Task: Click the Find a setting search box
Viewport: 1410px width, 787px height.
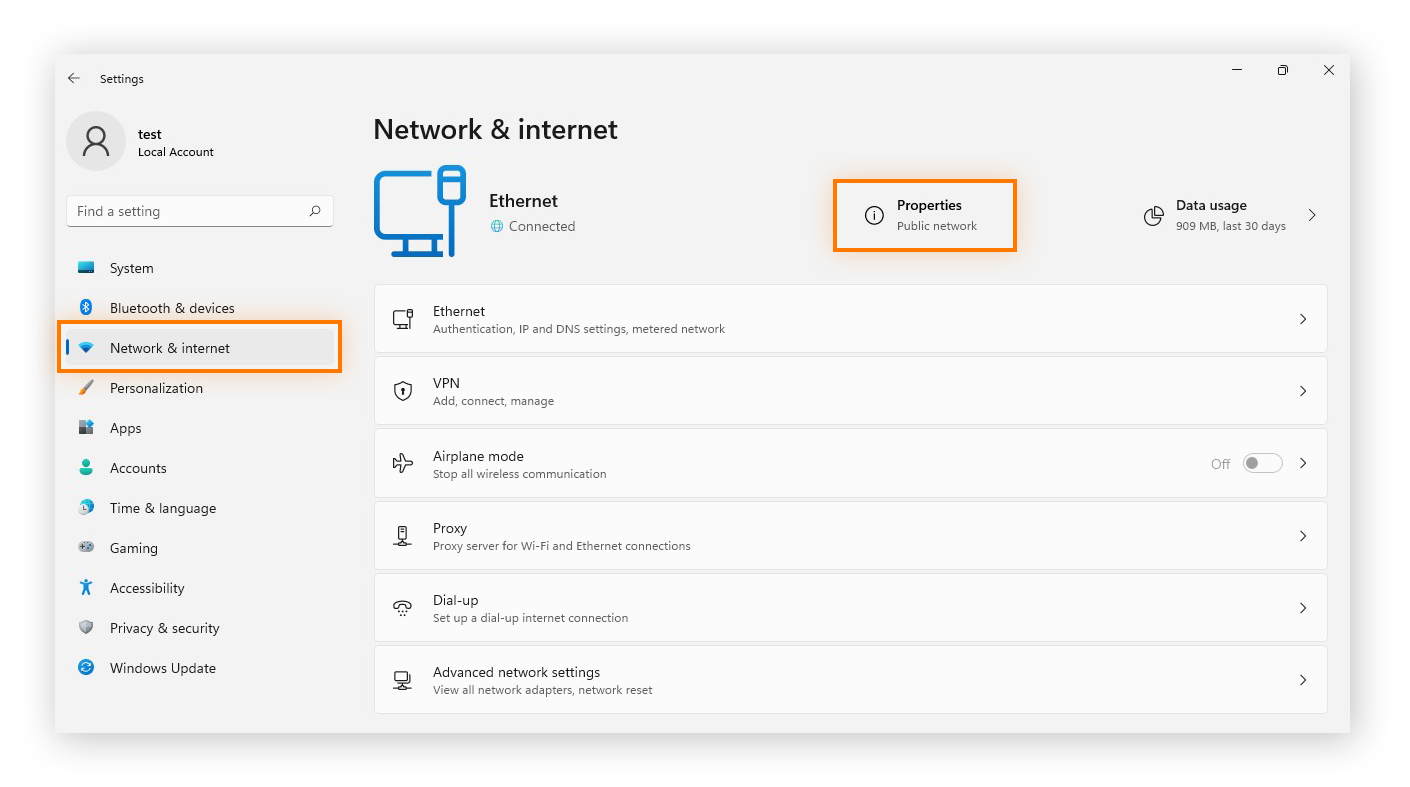Action: pos(199,211)
